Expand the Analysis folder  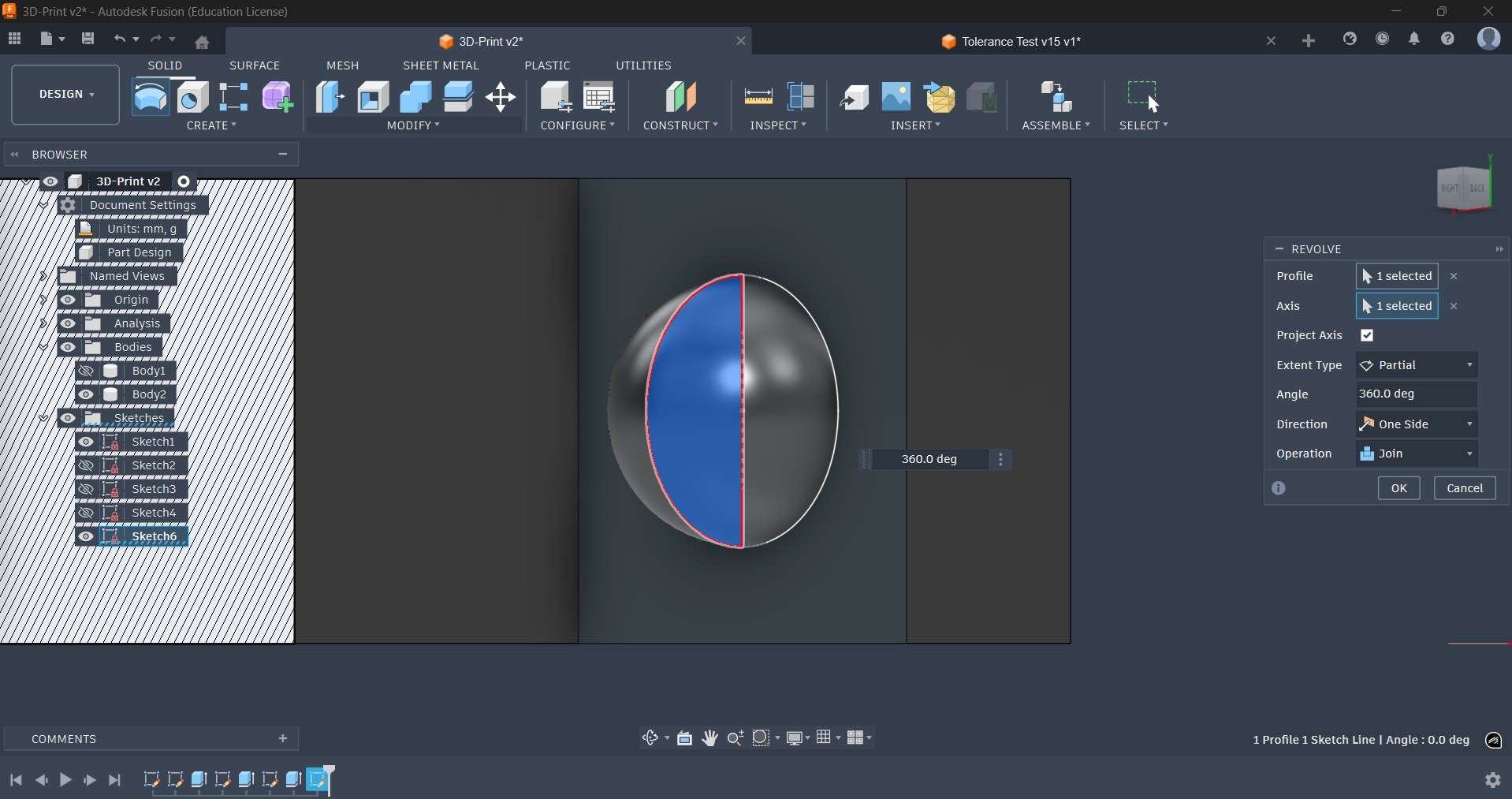coord(43,323)
